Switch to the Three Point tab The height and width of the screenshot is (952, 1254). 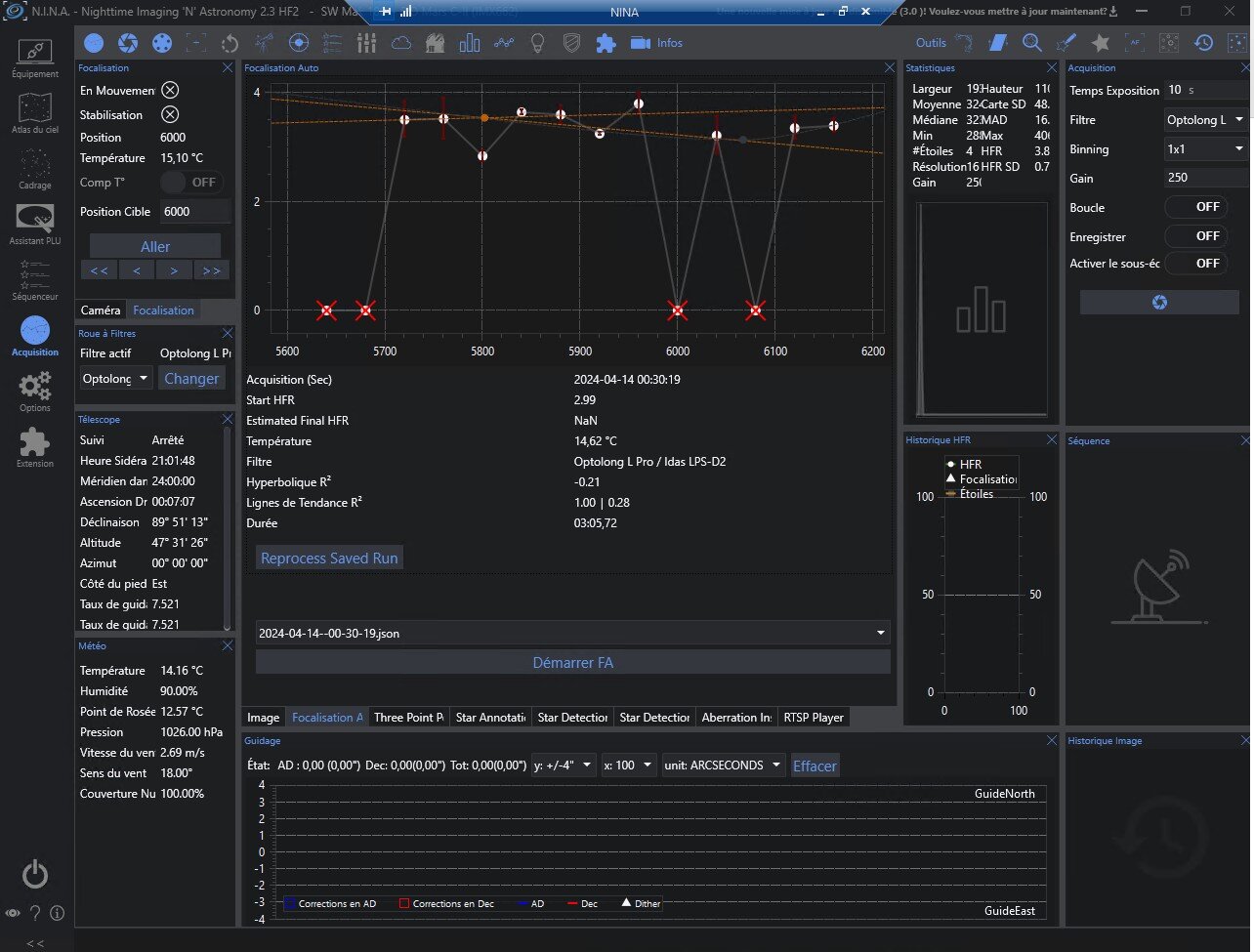click(408, 718)
